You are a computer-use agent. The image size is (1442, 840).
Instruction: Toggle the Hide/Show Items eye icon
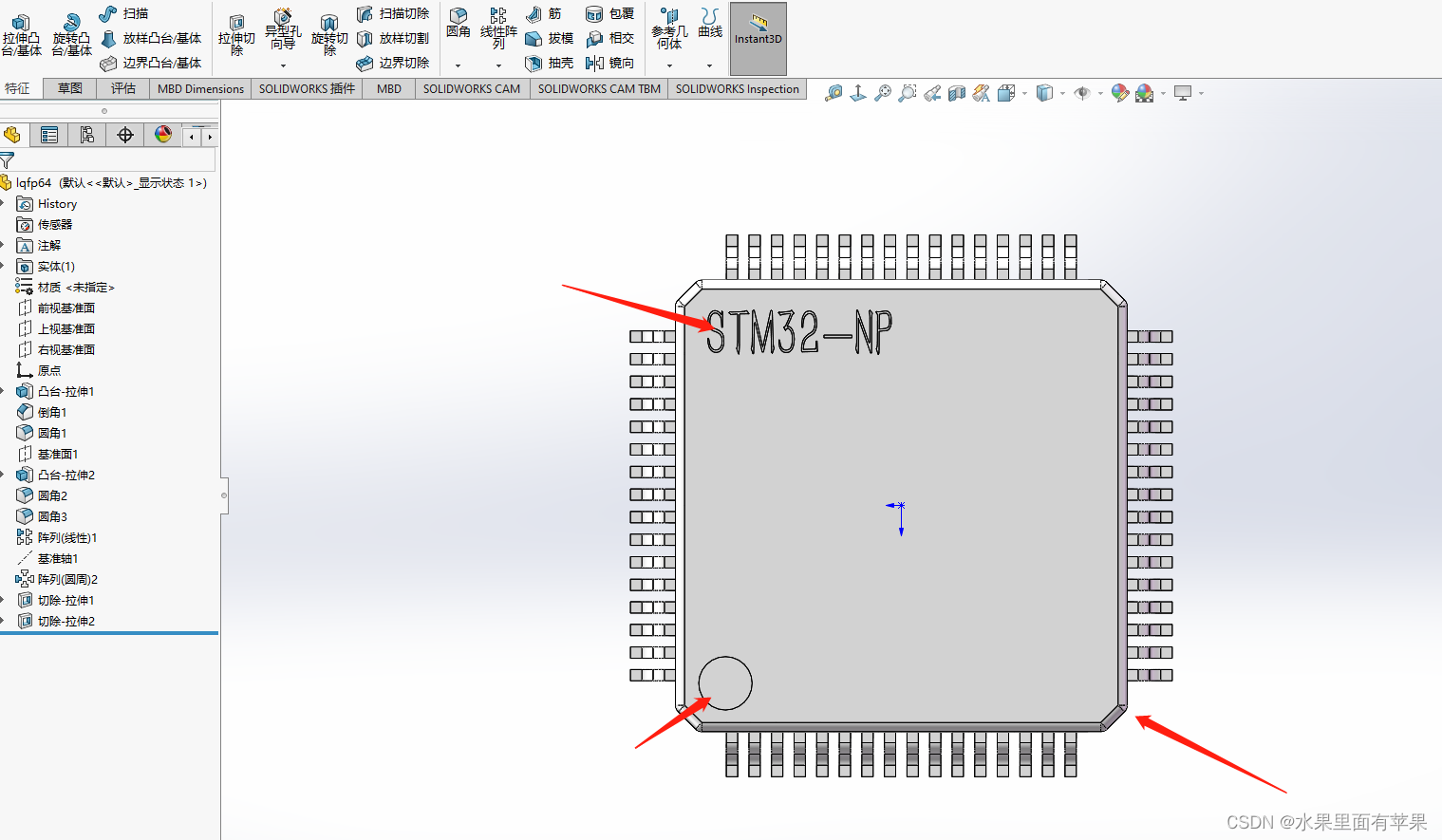[x=1082, y=93]
